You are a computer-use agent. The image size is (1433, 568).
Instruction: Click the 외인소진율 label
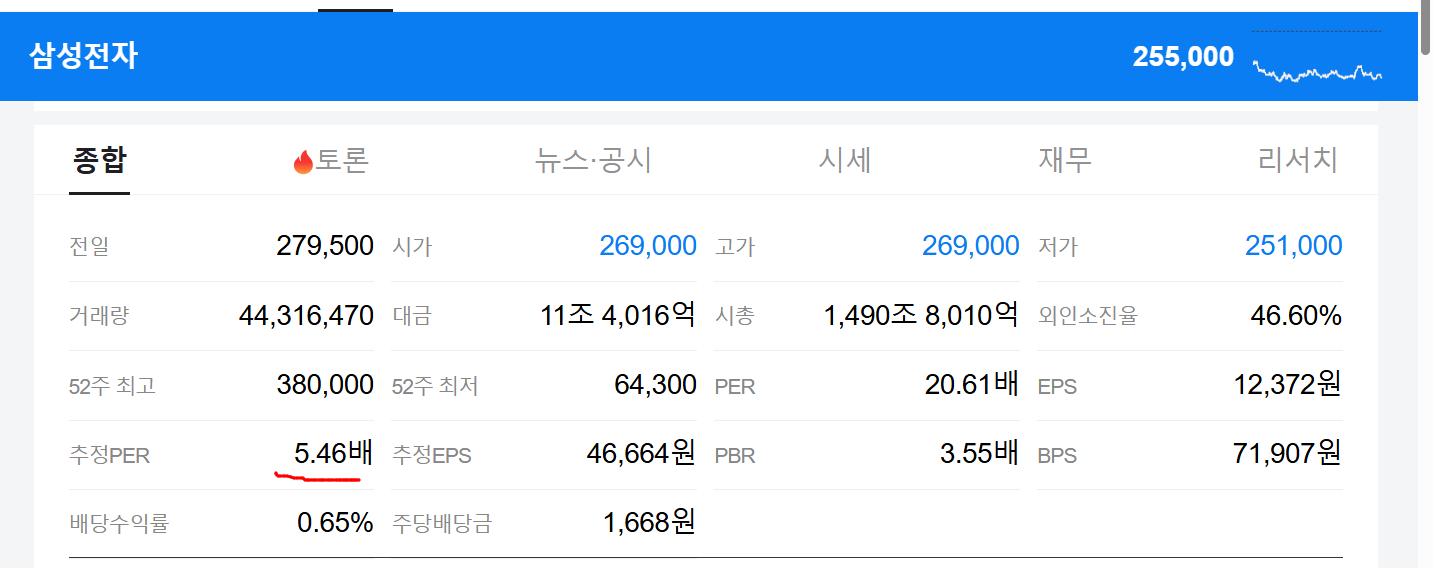pyautogui.click(x=1088, y=317)
